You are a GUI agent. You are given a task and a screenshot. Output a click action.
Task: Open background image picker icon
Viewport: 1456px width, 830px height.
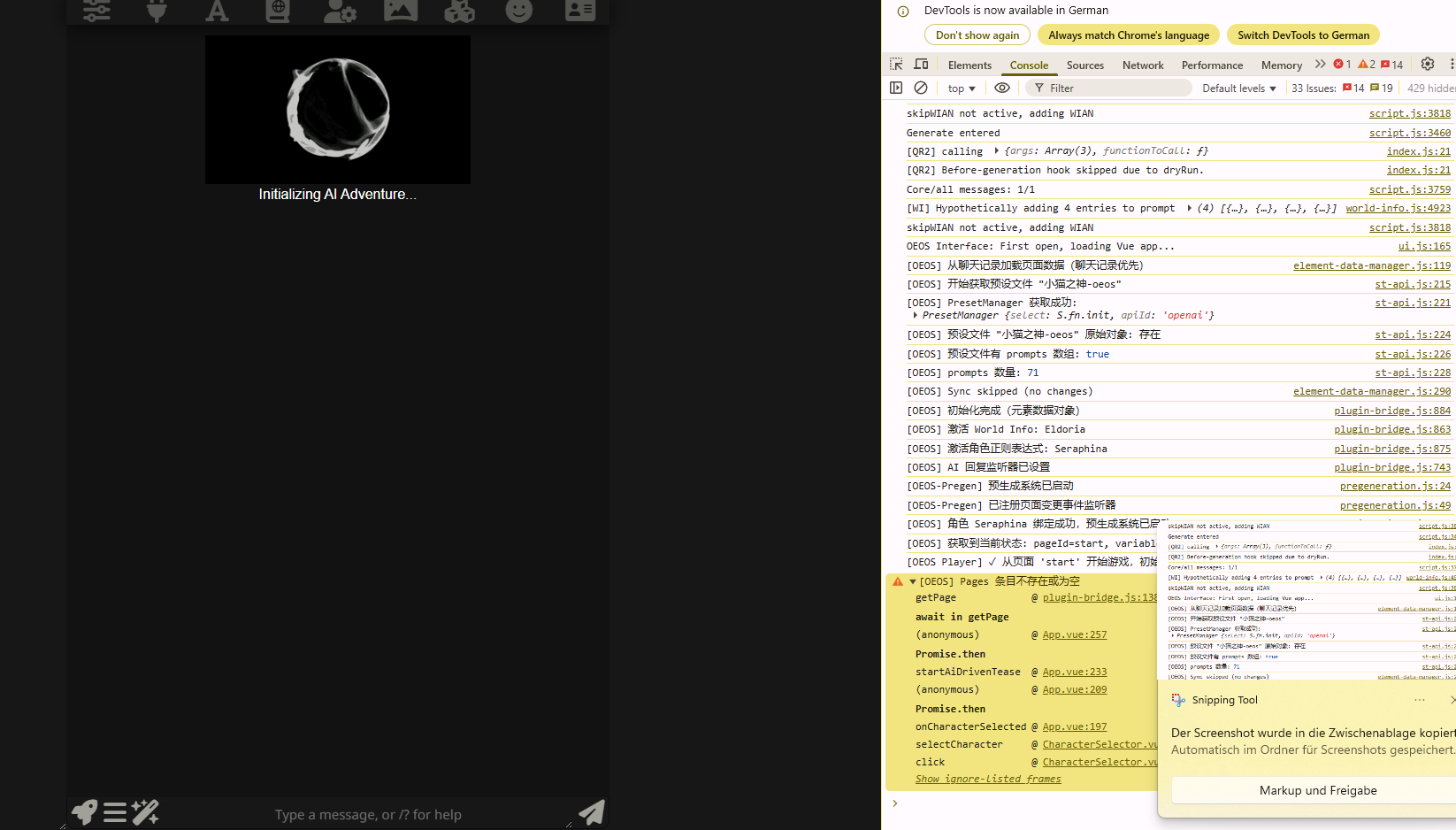(x=400, y=11)
